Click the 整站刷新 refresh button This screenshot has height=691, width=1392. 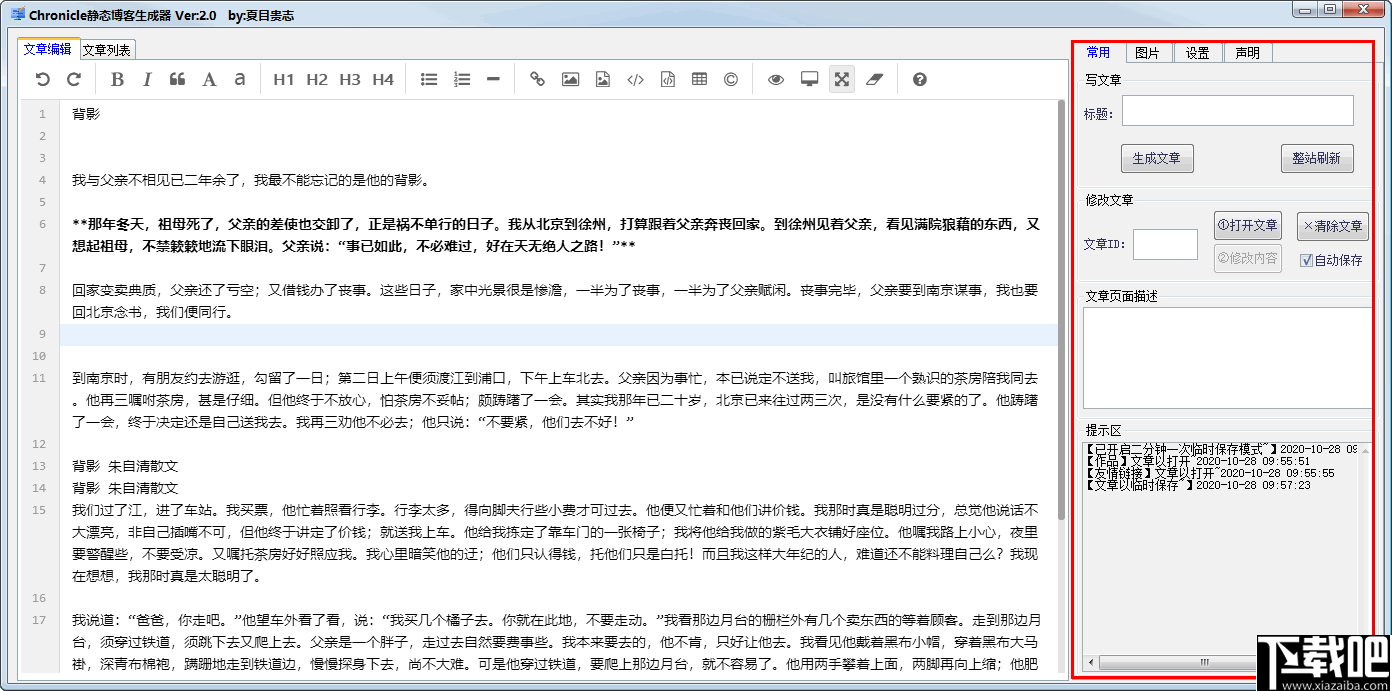1317,158
